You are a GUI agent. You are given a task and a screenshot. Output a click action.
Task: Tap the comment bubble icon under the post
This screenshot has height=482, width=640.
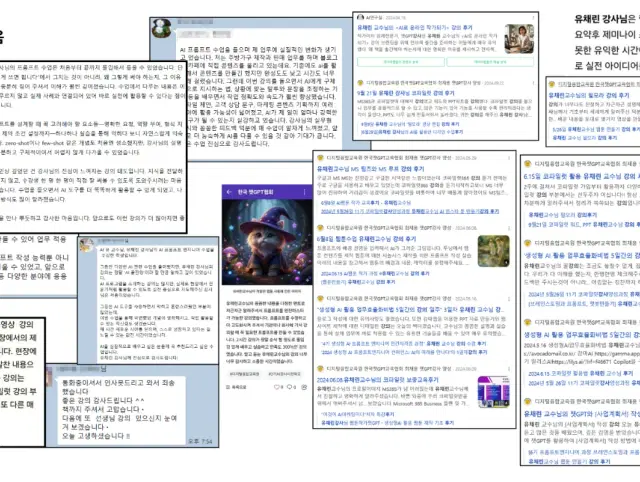(x=289, y=387)
